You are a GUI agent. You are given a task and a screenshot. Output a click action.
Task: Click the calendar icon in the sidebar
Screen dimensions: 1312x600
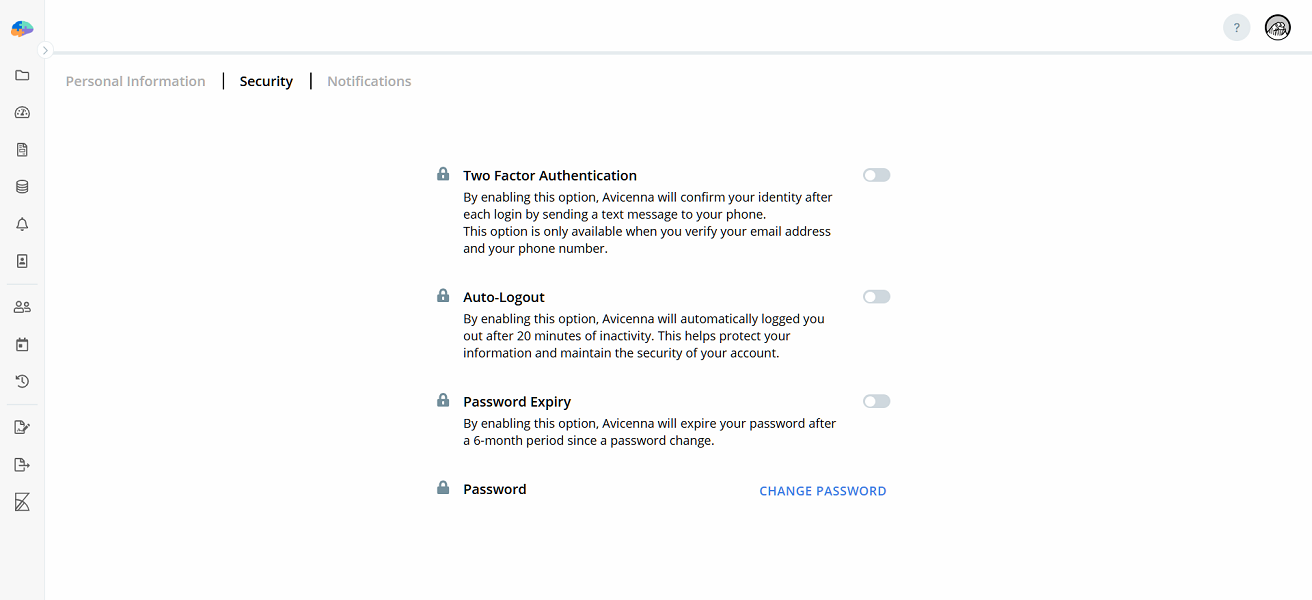(22, 344)
